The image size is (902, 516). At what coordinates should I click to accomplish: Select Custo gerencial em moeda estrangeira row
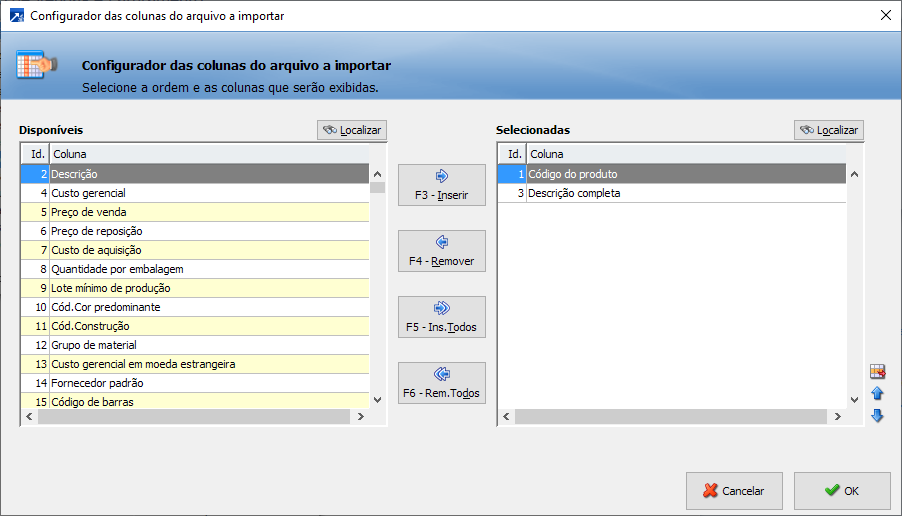pyautogui.click(x=195, y=364)
